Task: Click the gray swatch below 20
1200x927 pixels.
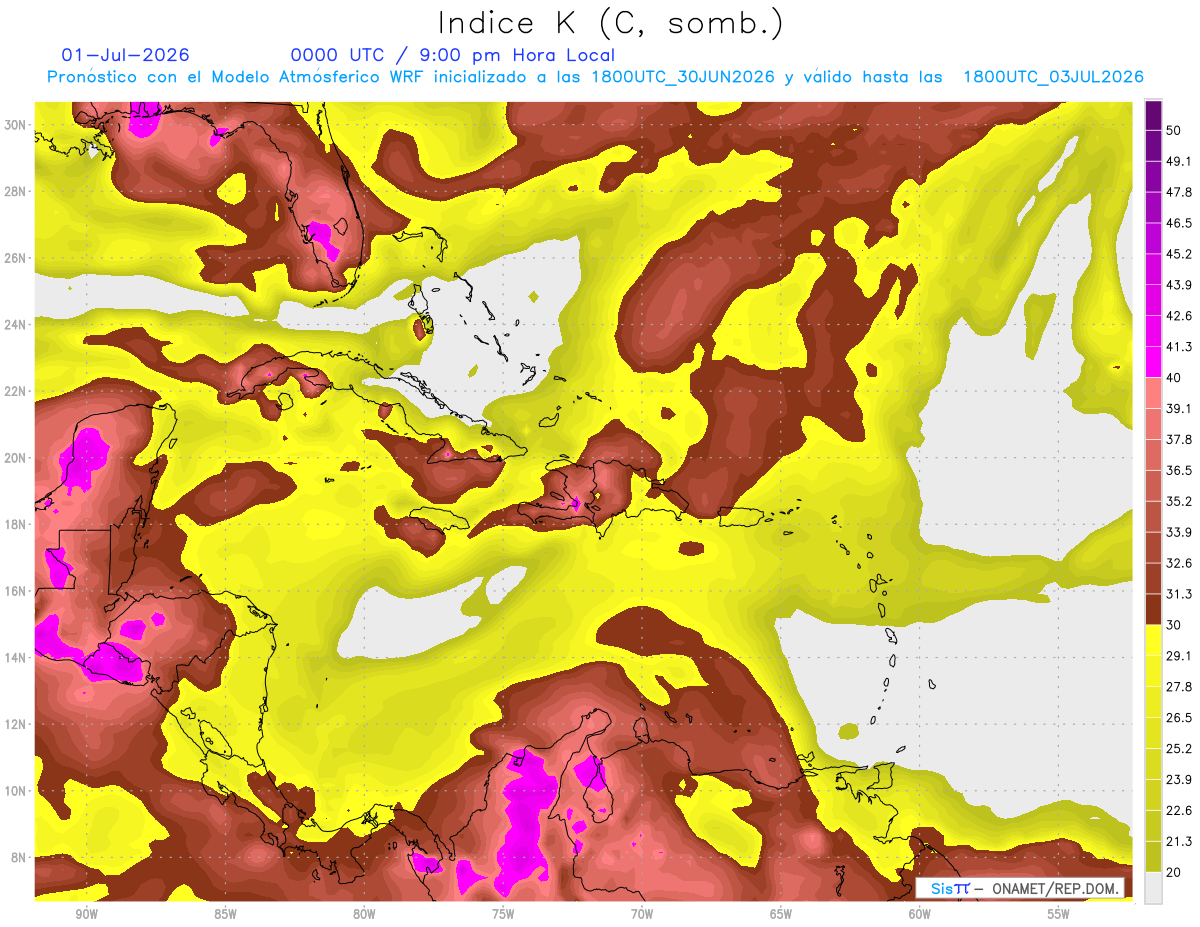Action: 1153,887
